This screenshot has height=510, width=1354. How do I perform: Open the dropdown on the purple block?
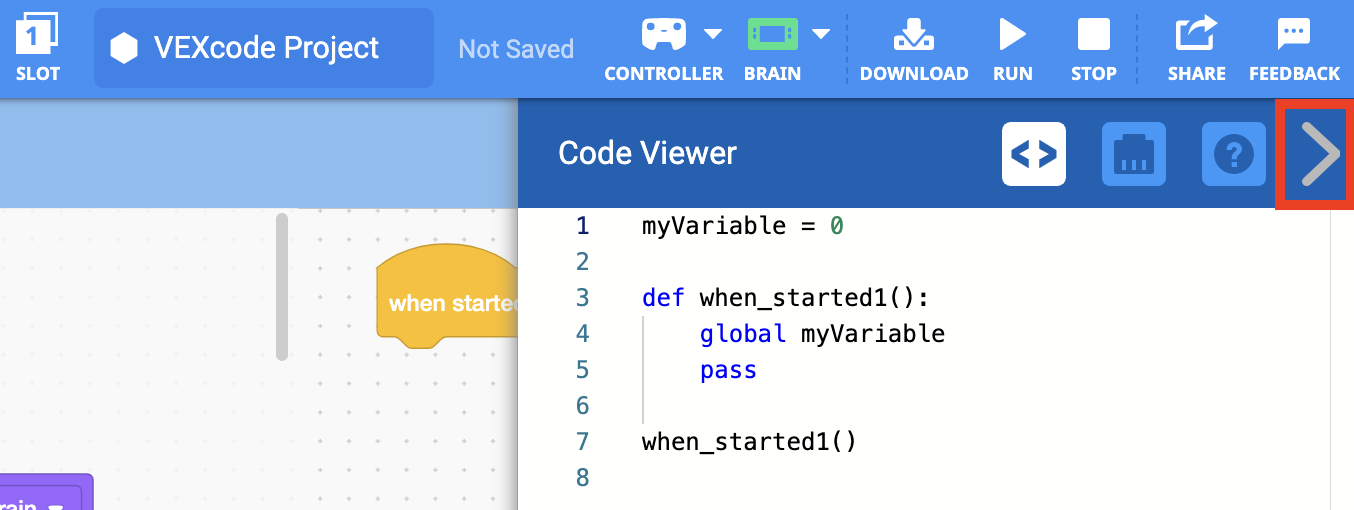coord(56,505)
